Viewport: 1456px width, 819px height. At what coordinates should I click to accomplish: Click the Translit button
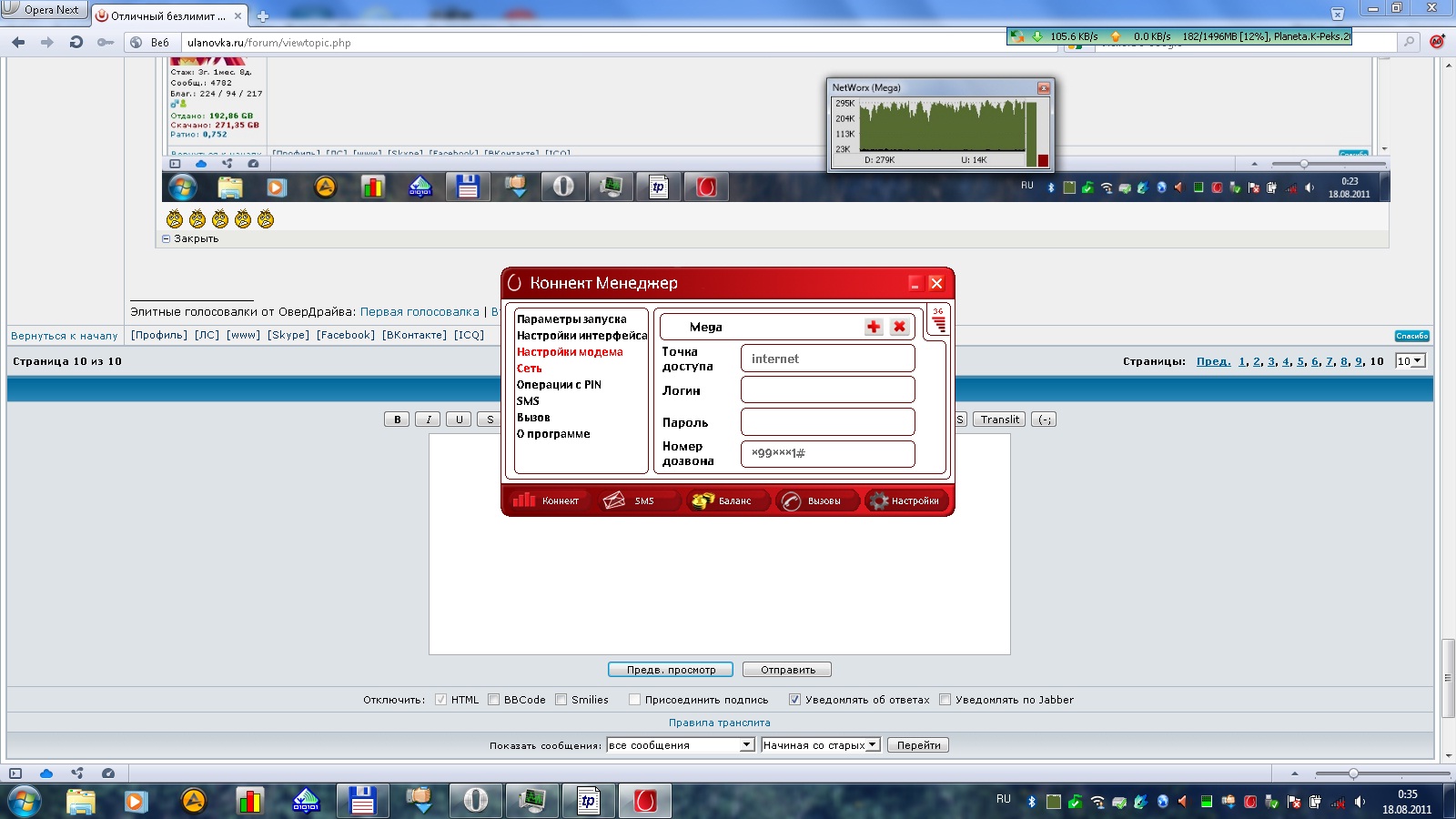(999, 420)
